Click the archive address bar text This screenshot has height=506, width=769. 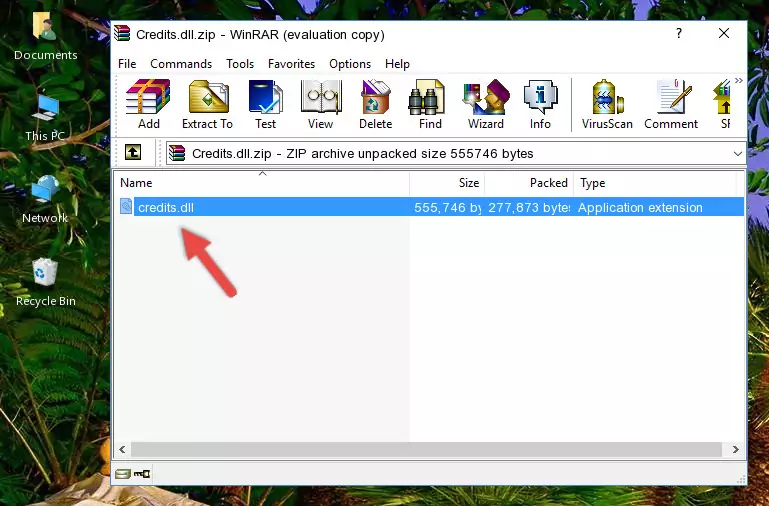pyautogui.click(x=362, y=153)
